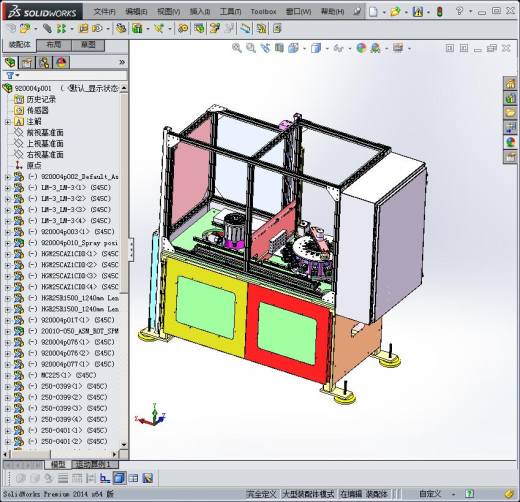Click the Help question mark icon
Screen dimensions: 520x502
pyautogui.click(x=460, y=11)
